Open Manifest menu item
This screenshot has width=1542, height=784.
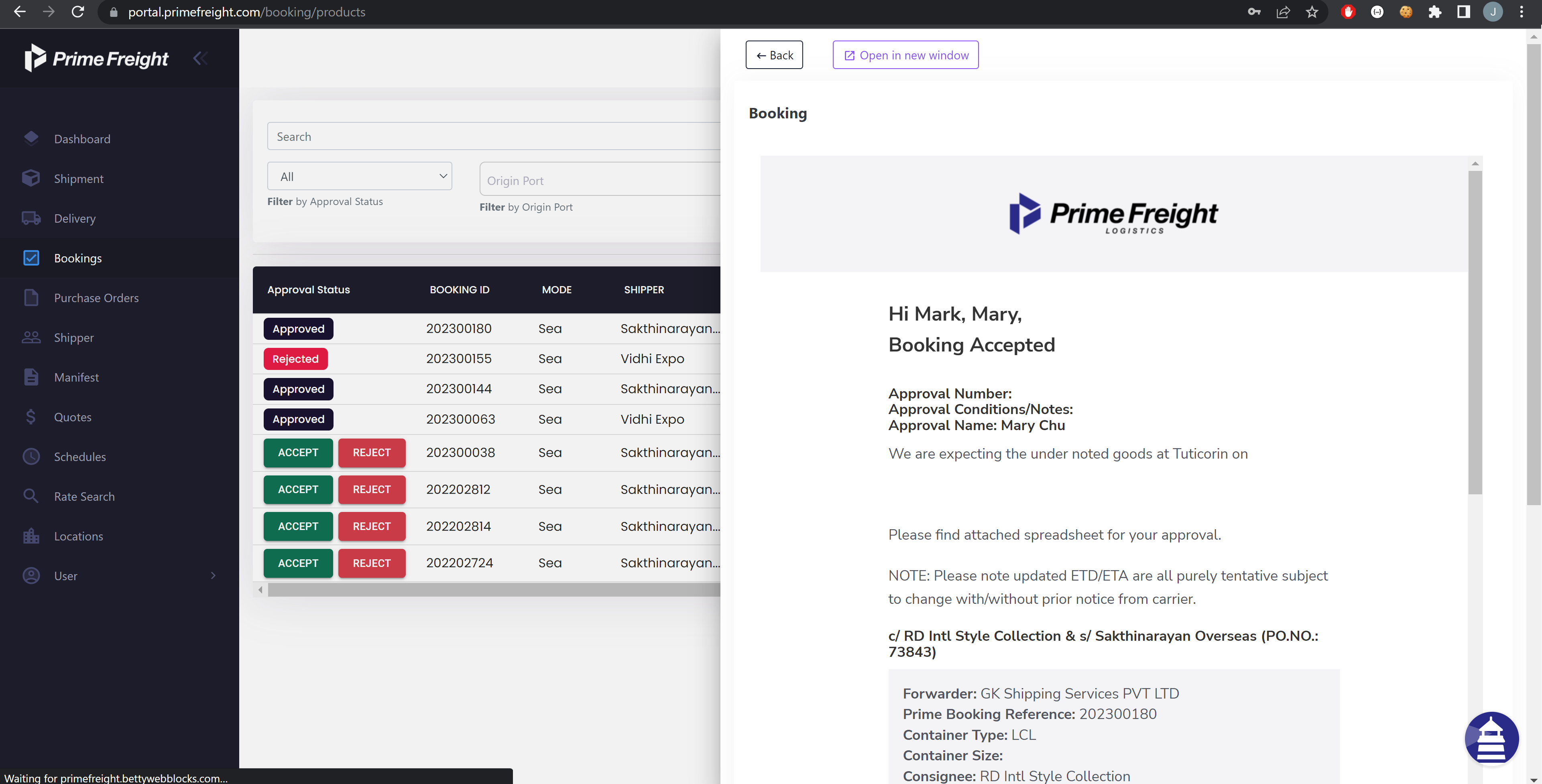pyautogui.click(x=77, y=377)
